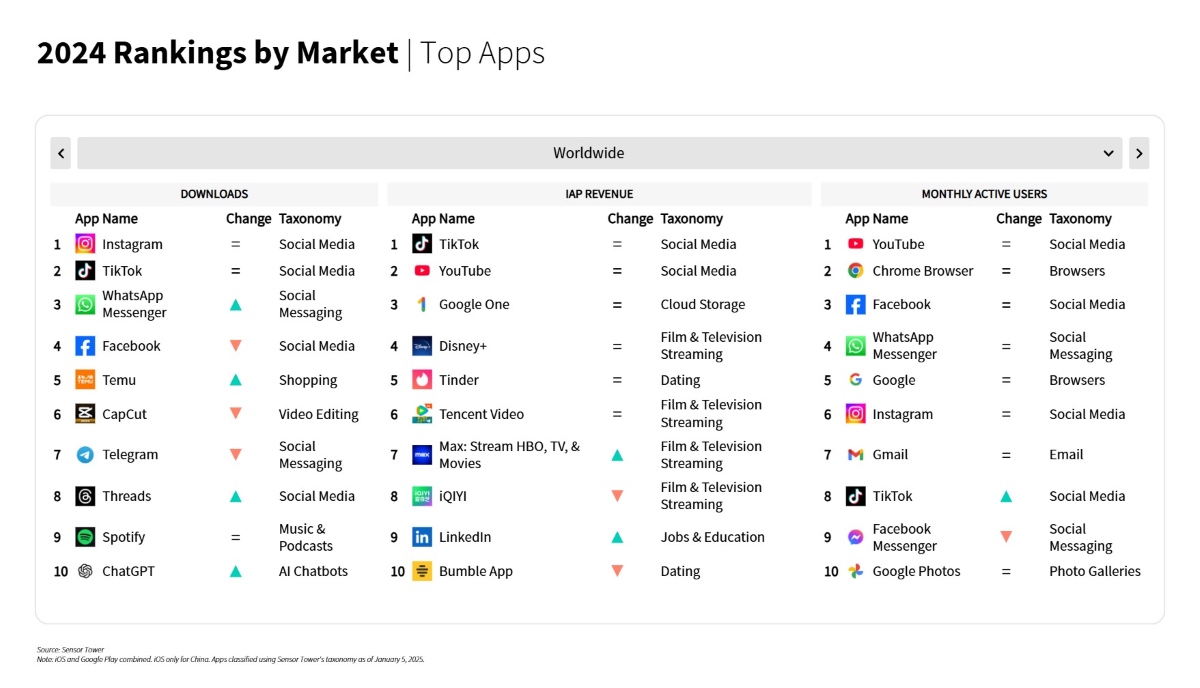Click the CapCut app icon
The height and width of the screenshot is (688, 1200).
(85, 414)
